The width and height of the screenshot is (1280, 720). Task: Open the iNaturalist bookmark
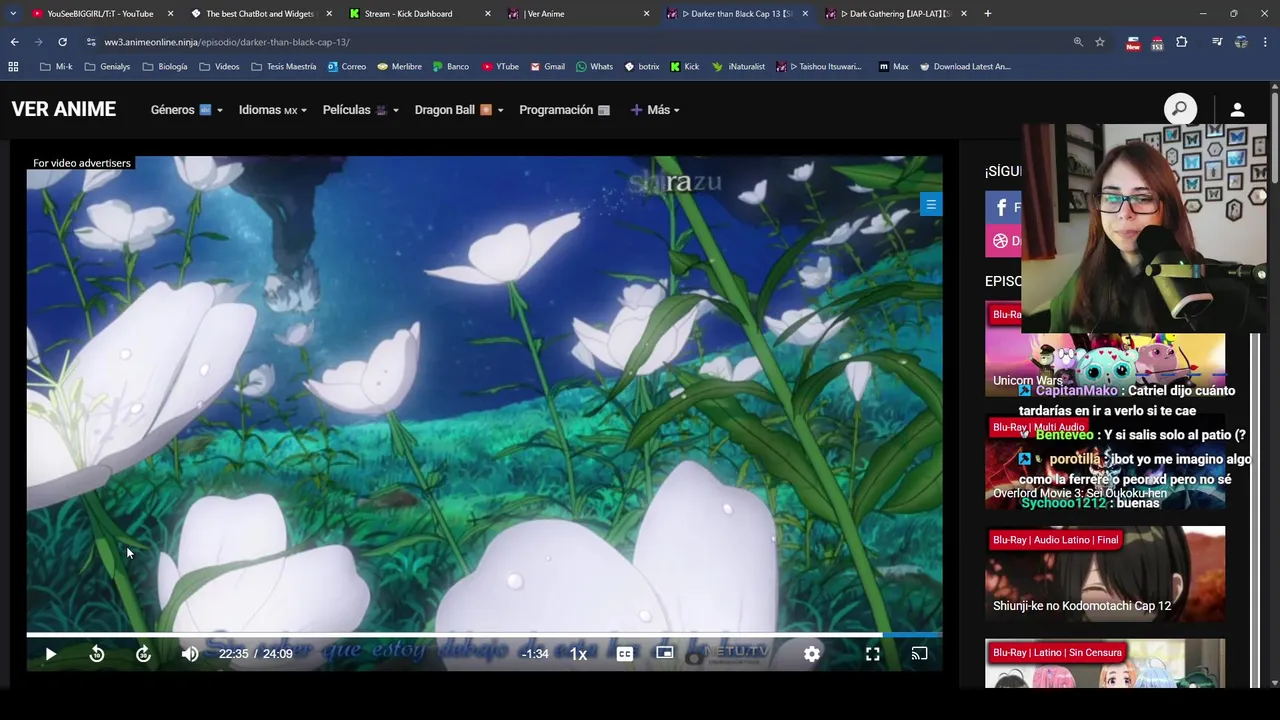click(x=739, y=67)
